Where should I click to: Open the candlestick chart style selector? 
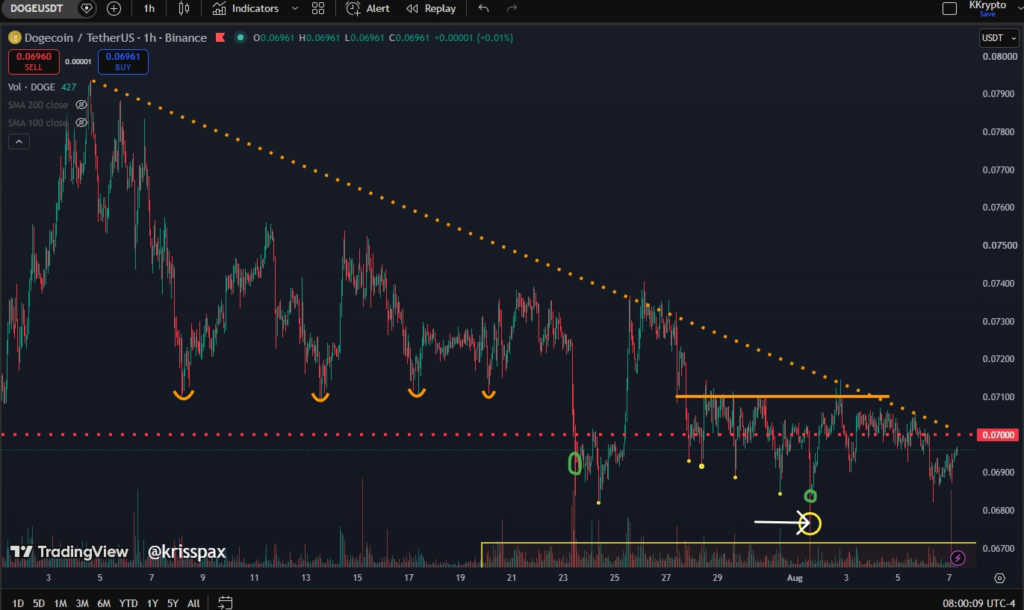[x=184, y=8]
